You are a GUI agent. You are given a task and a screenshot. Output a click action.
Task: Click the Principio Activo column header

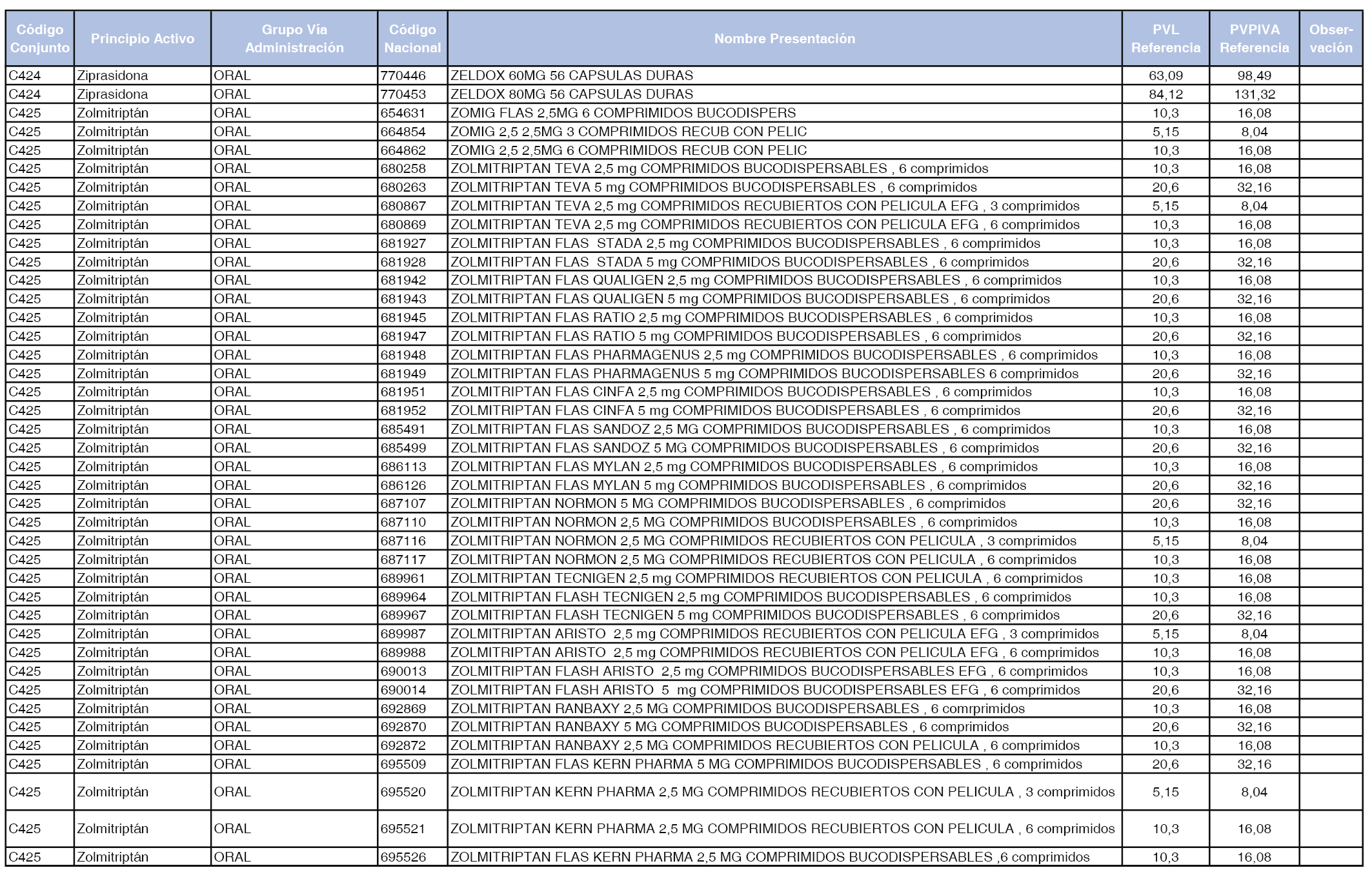(x=143, y=39)
